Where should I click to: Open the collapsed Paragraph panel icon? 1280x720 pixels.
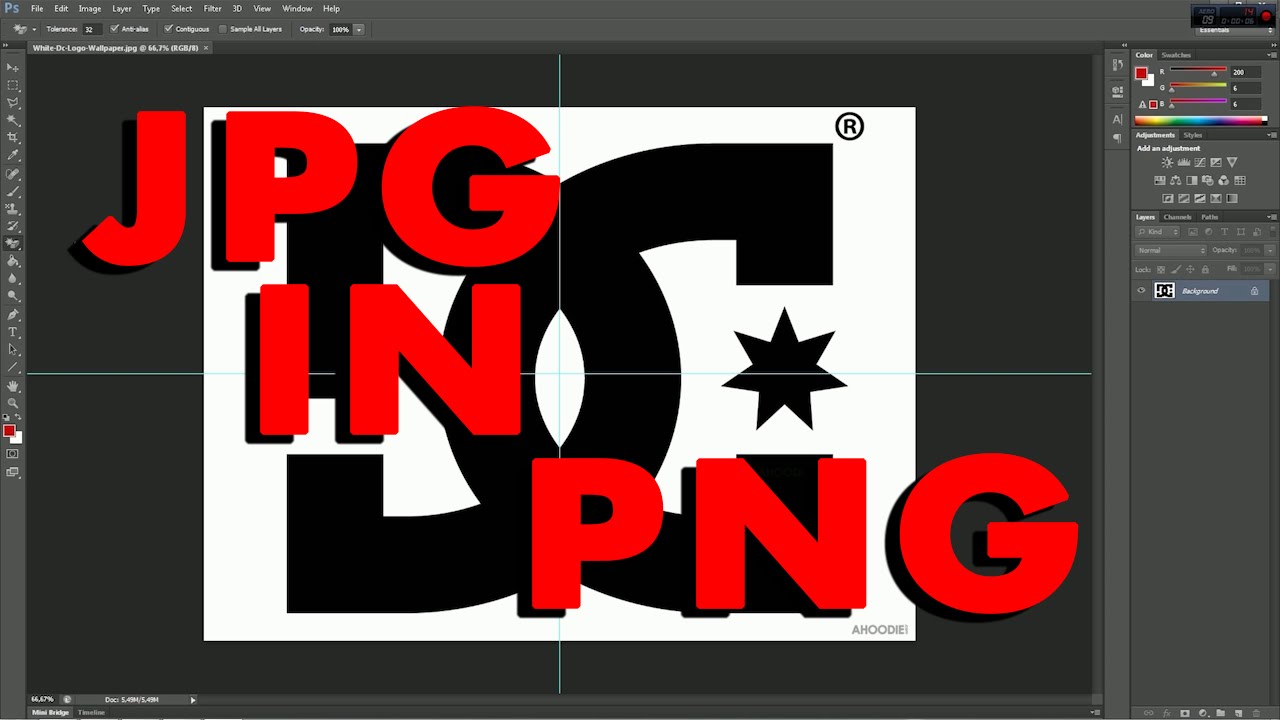click(1117, 139)
